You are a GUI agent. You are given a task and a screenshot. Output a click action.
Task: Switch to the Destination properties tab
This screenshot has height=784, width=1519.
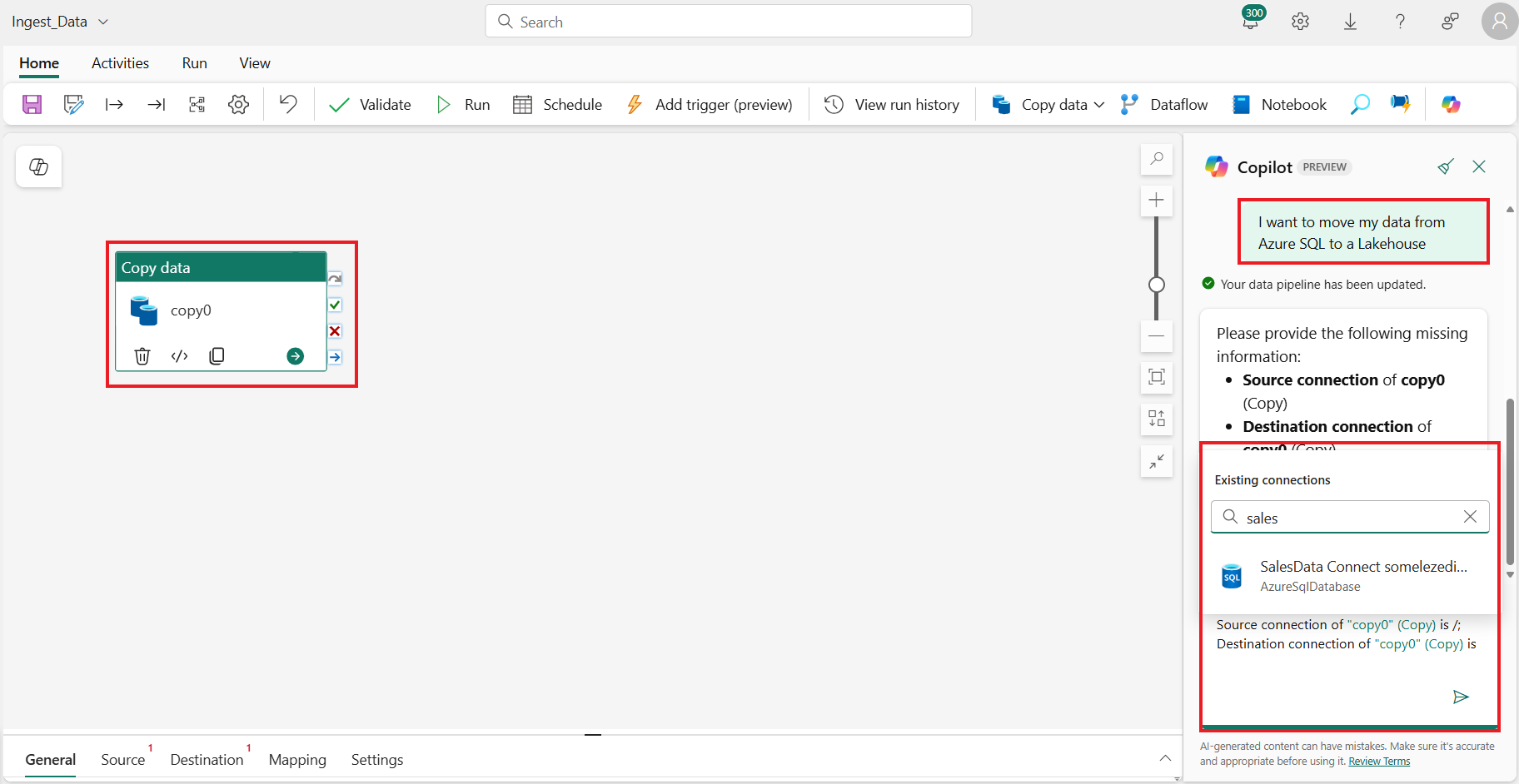(x=207, y=760)
